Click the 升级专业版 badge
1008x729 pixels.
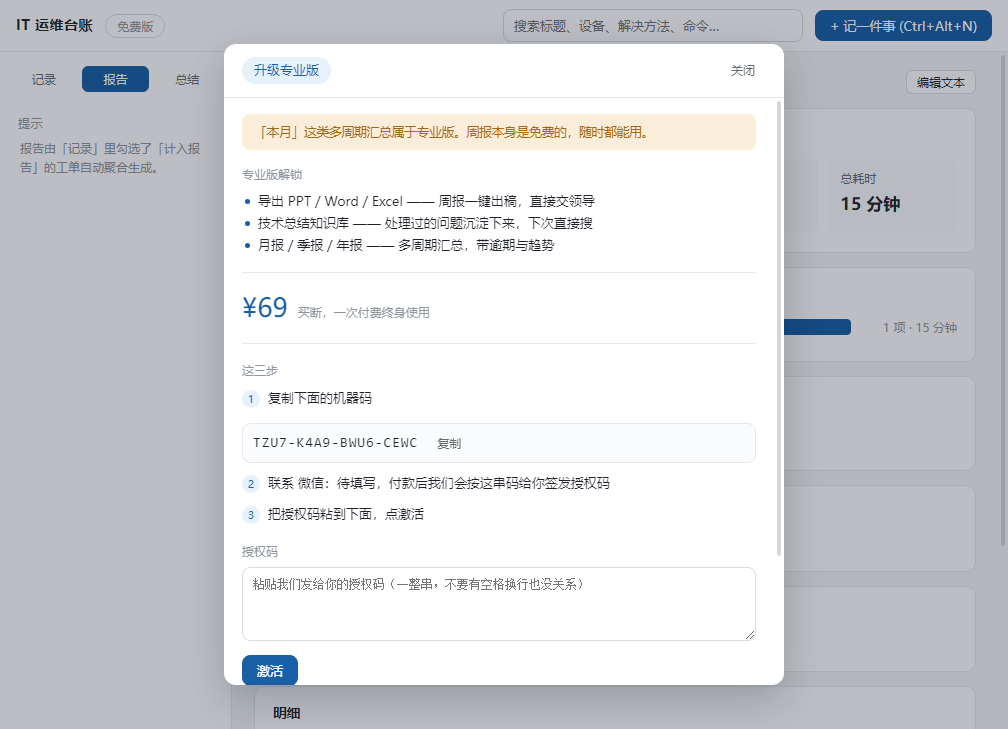coord(286,71)
